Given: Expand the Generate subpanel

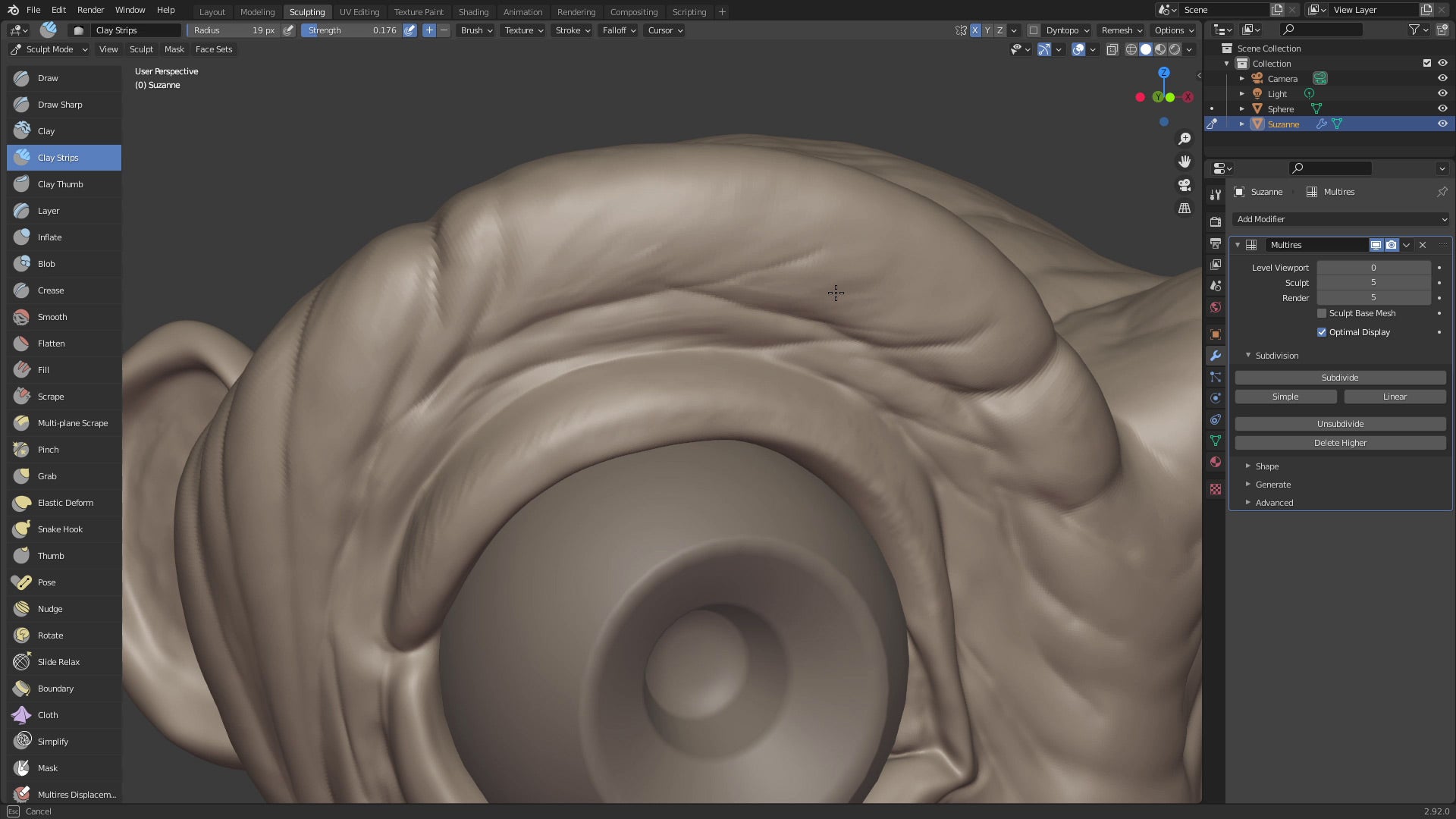Looking at the screenshot, I should point(1272,485).
